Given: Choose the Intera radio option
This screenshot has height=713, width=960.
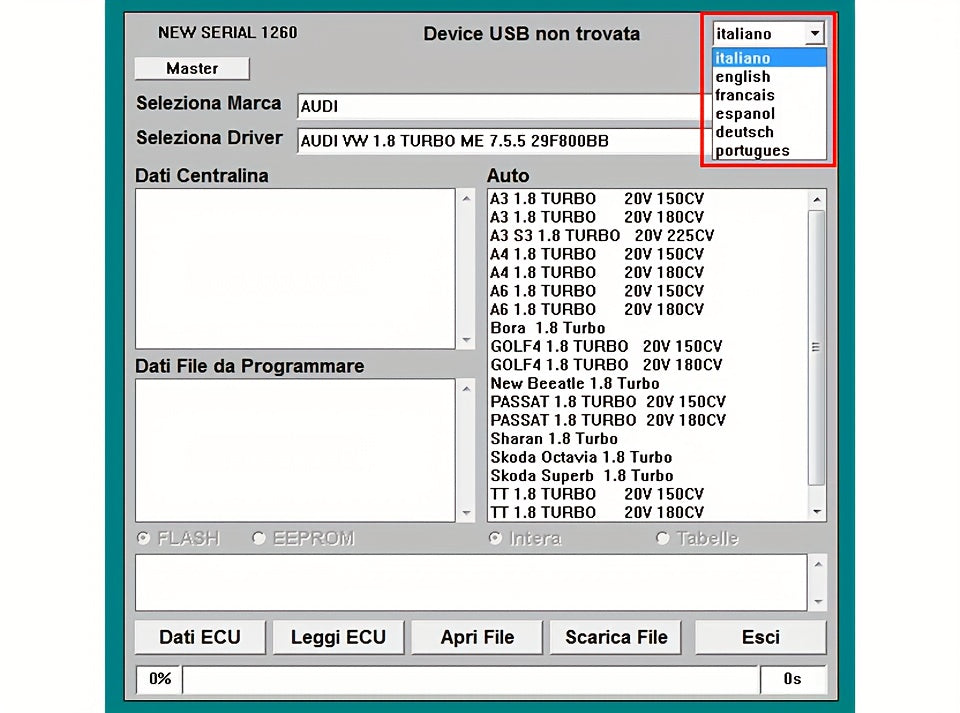Looking at the screenshot, I should click(495, 538).
